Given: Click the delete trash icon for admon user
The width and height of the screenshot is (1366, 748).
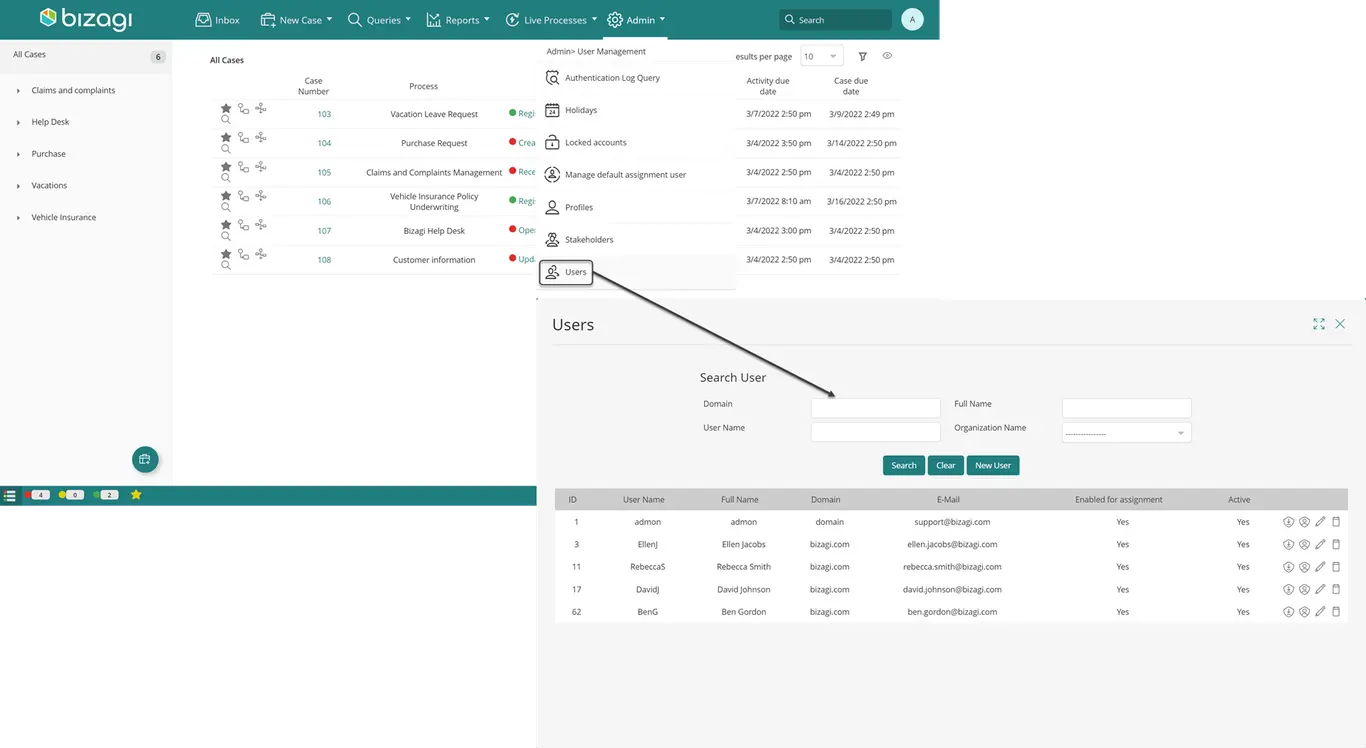Looking at the screenshot, I should 1336,522.
